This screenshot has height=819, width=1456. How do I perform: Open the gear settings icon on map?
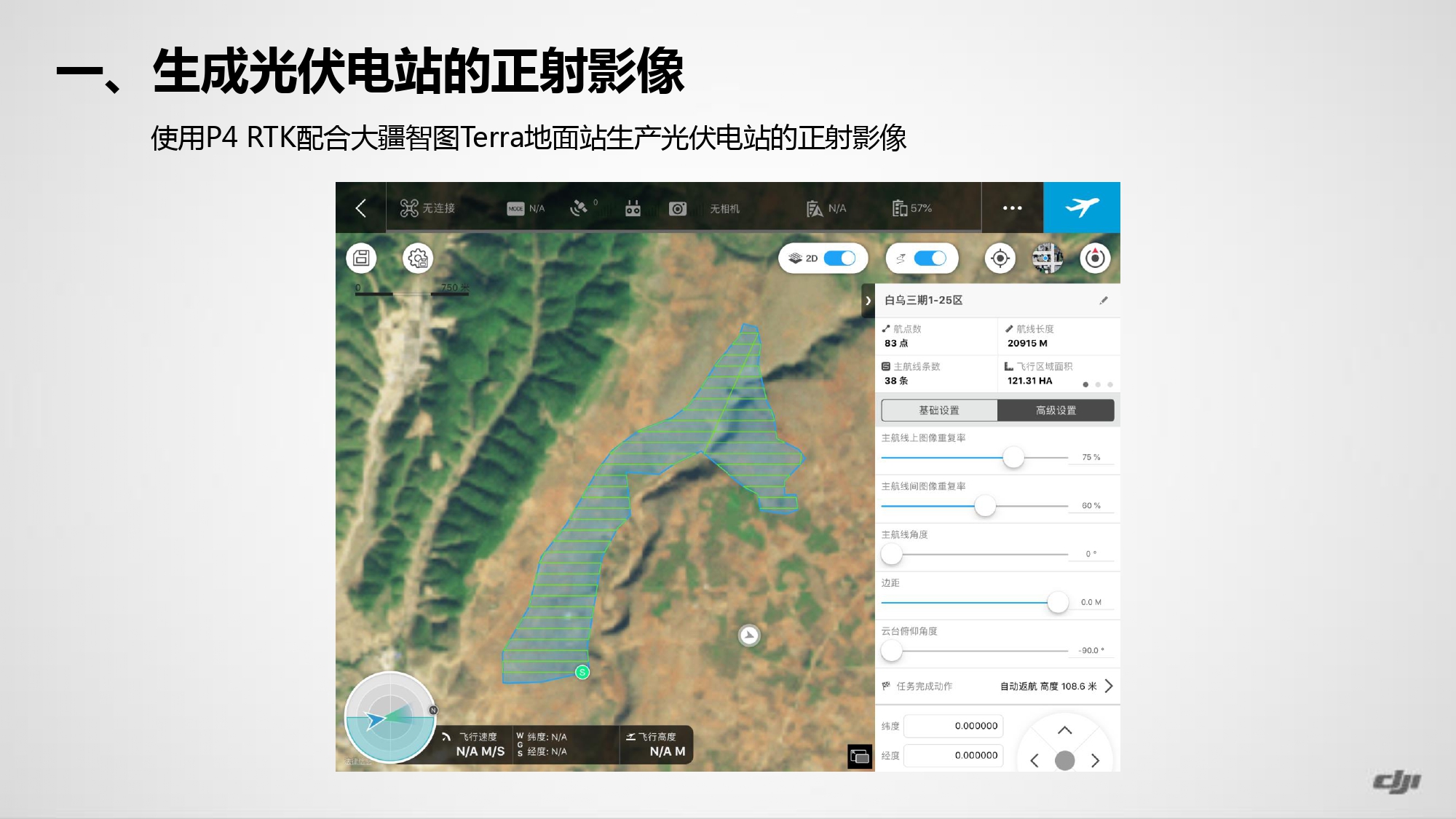tap(418, 258)
